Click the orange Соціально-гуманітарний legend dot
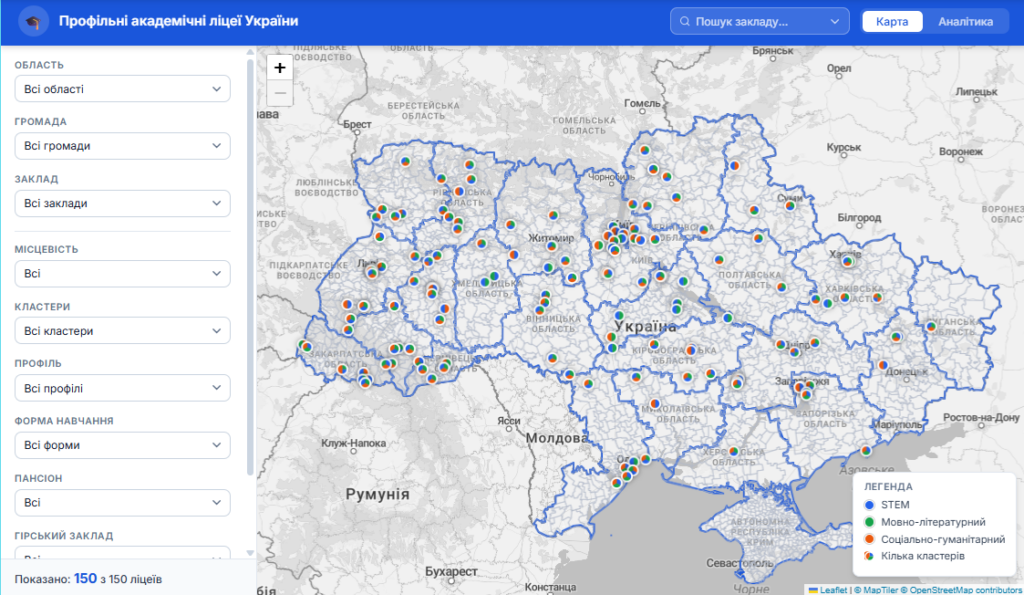Viewport: 1024px width, 595px height. pyautogui.click(x=869, y=539)
